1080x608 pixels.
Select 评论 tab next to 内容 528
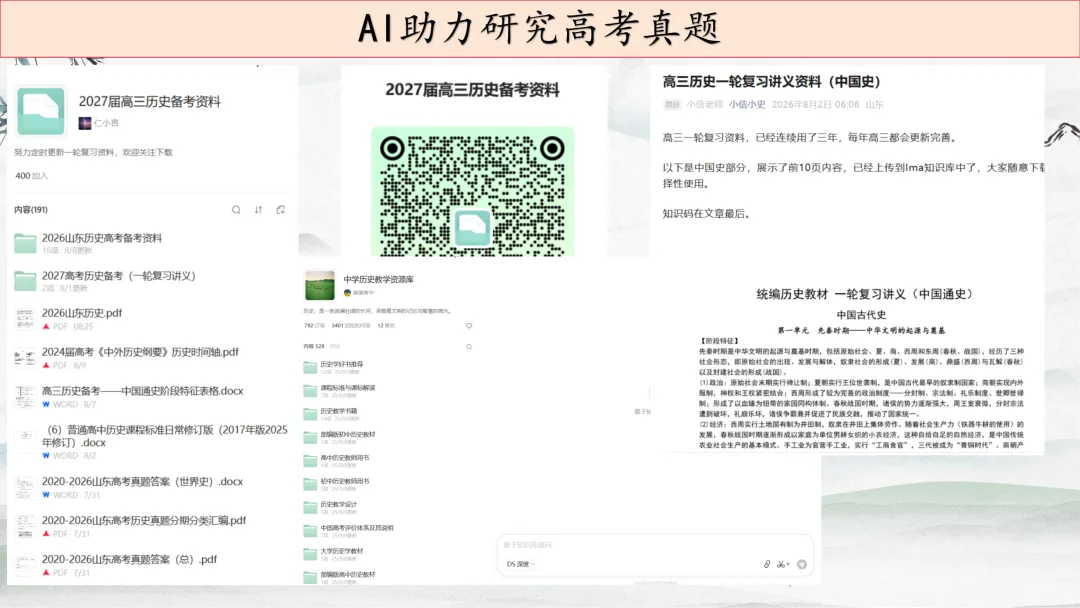tap(335, 346)
